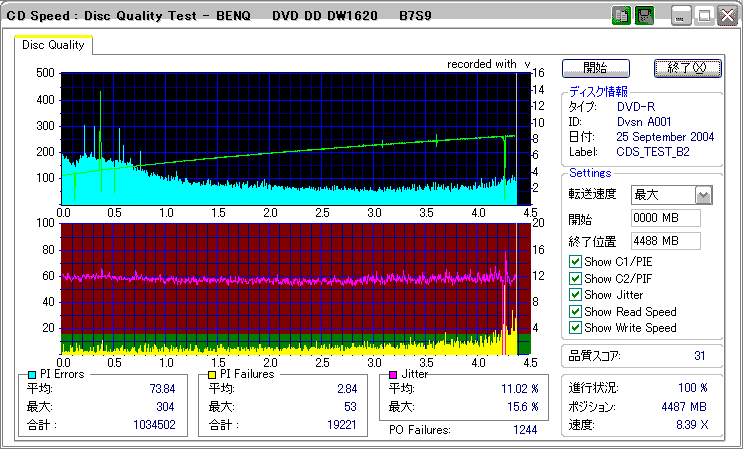Click the yellow PI Failures legend square
Image resolution: width=743 pixels, height=449 pixels.
212,375
